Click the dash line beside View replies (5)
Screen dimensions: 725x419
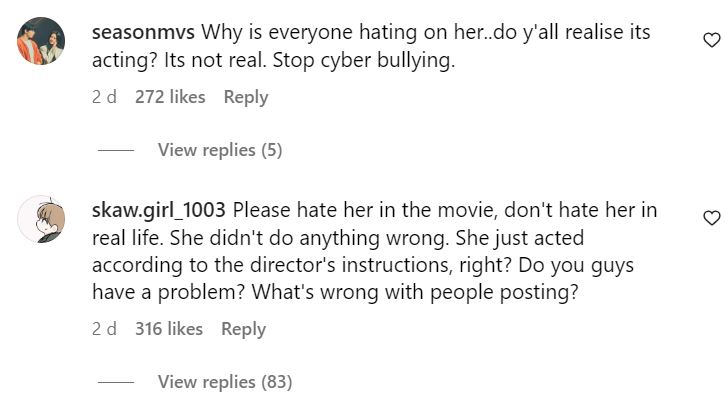click(x=116, y=151)
